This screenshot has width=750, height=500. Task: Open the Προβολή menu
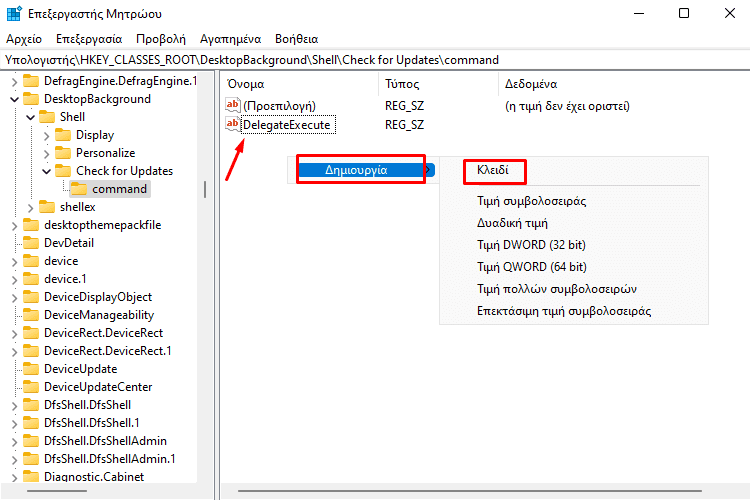pyautogui.click(x=161, y=39)
